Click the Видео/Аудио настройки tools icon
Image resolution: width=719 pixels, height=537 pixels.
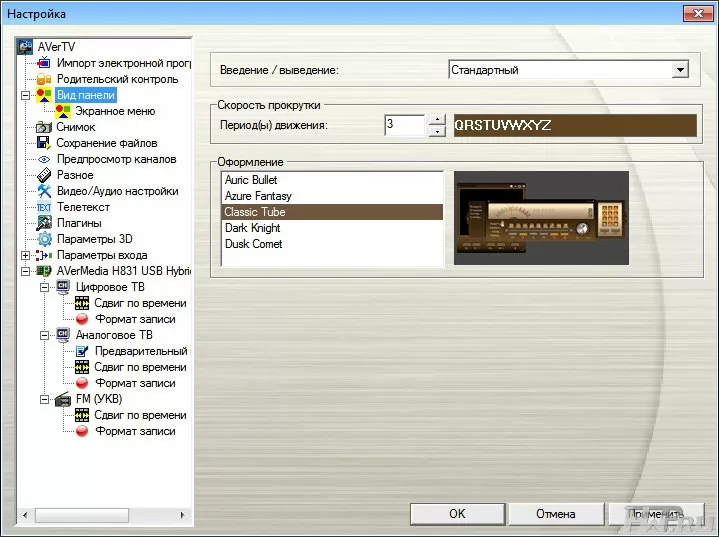pyautogui.click(x=44, y=191)
